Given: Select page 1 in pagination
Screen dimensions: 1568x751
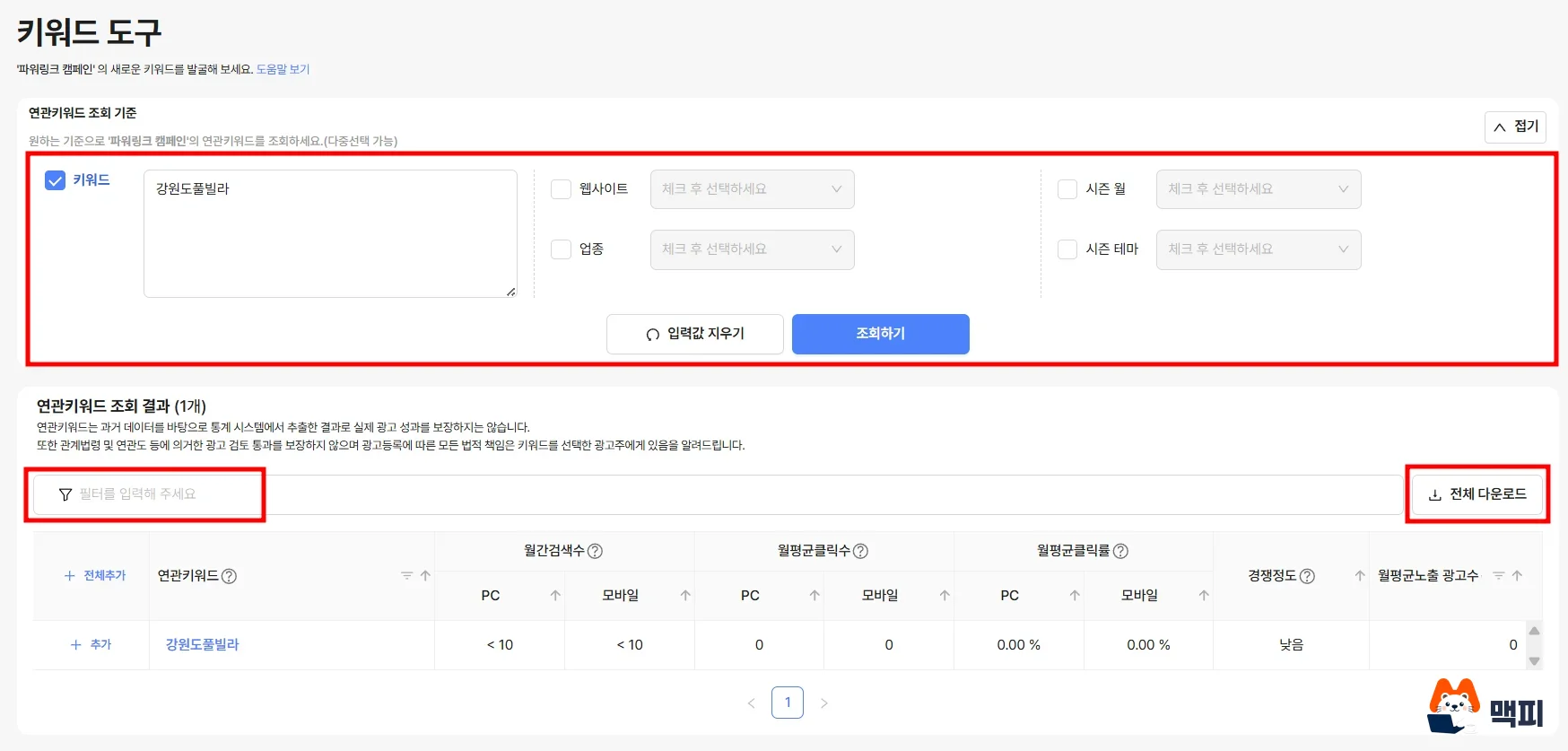Looking at the screenshot, I should click(x=788, y=703).
